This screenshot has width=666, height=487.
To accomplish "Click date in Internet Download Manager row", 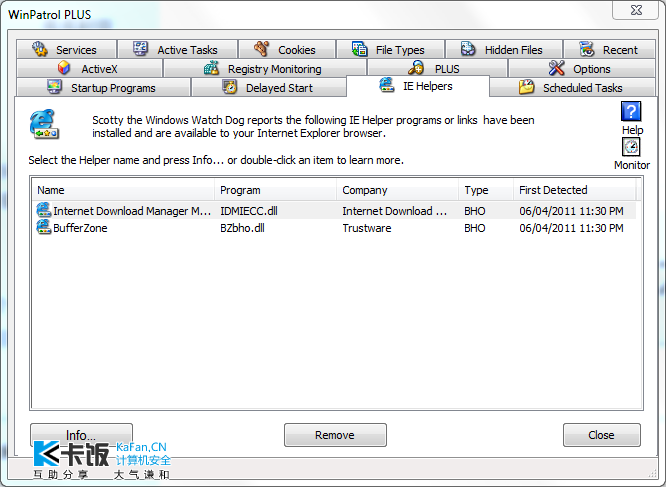I will tap(571, 211).
